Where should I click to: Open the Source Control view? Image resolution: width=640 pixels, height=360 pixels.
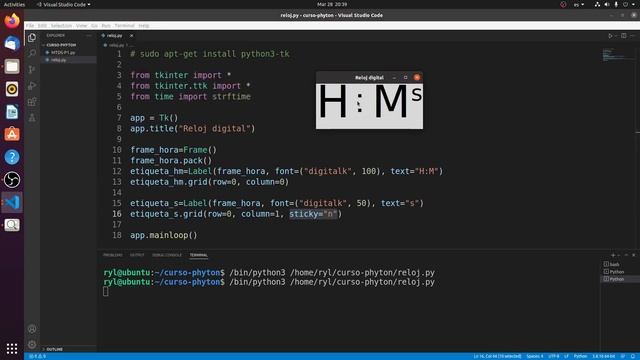pyautogui.click(x=32, y=69)
